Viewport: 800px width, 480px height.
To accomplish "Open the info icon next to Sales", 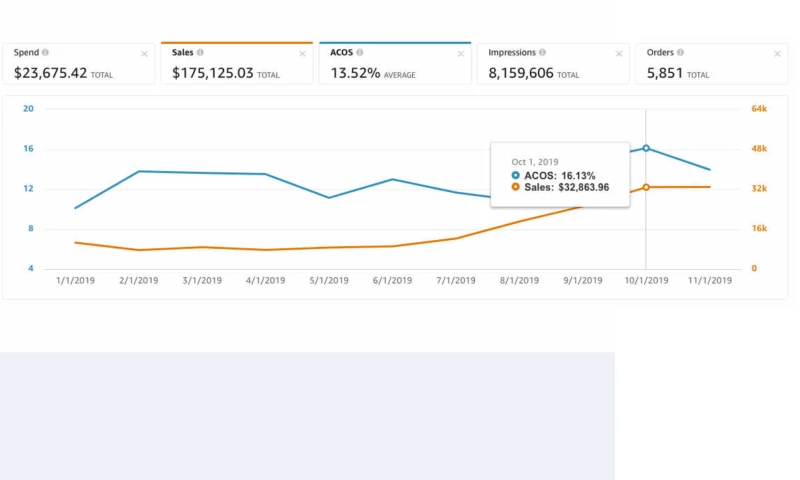I will (x=201, y=52).
